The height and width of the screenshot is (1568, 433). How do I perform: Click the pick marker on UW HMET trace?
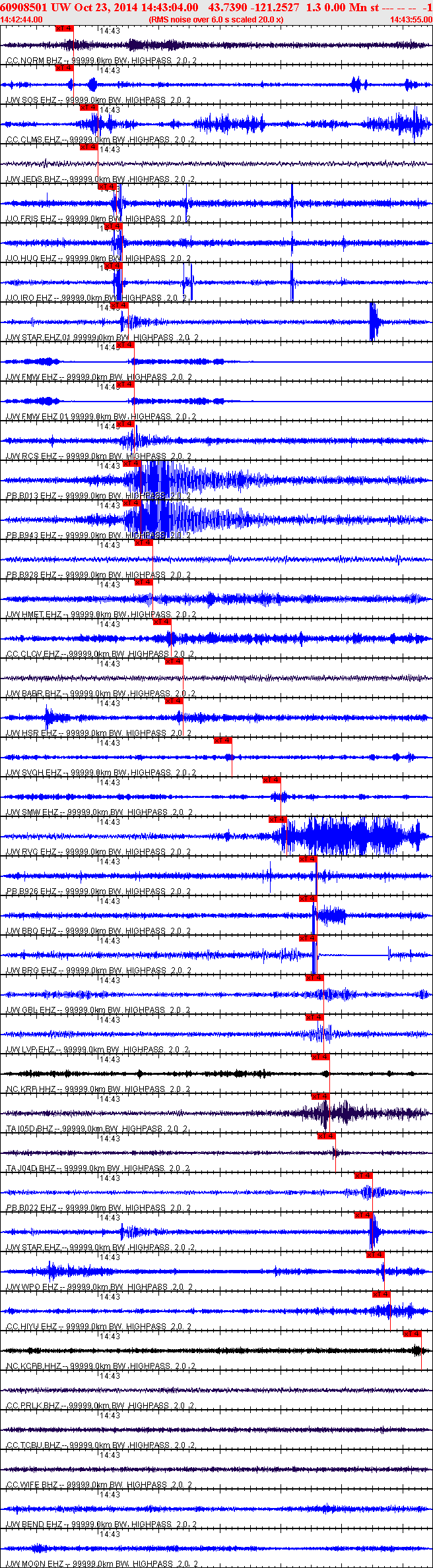[144, 582]
